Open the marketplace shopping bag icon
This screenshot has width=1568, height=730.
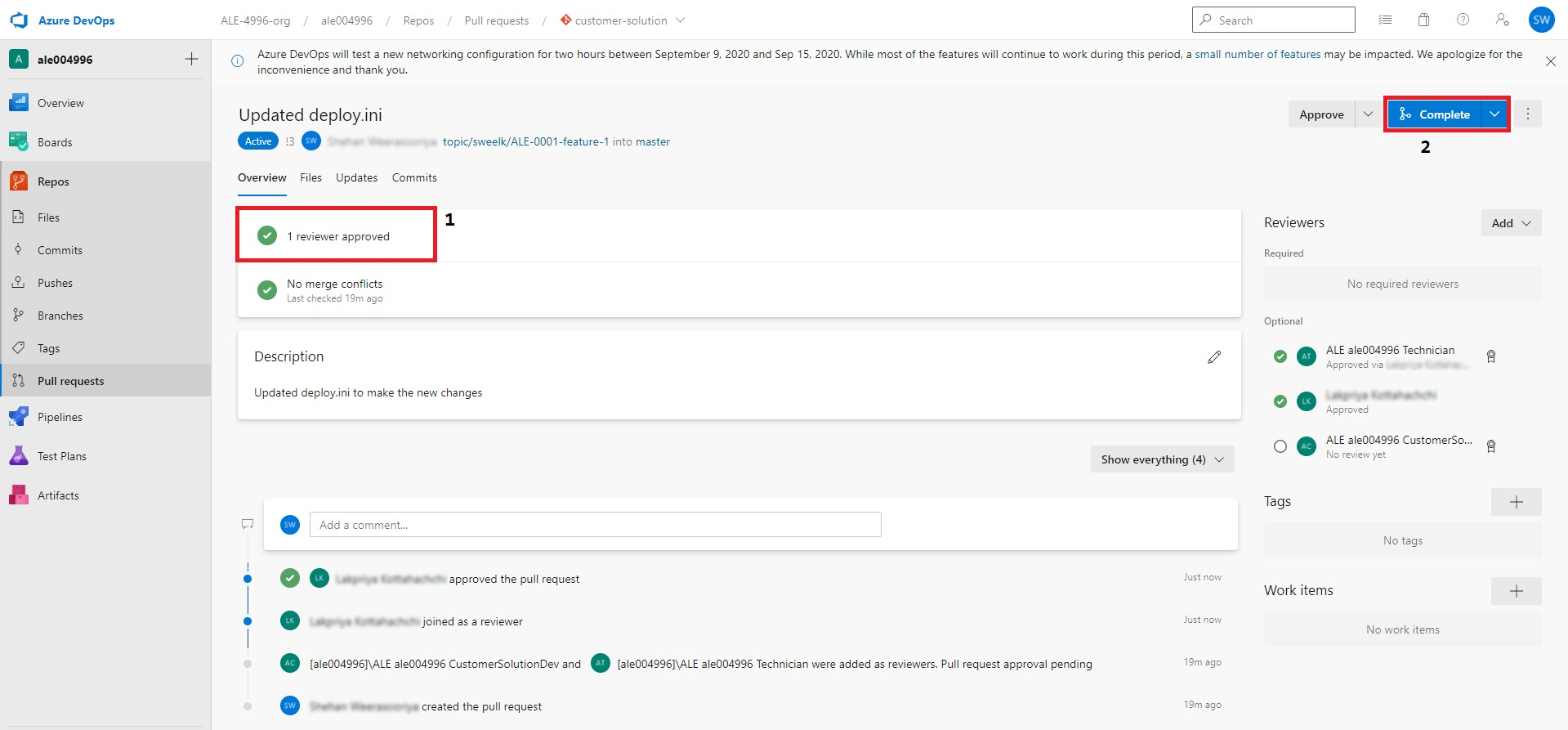click(x=1423, y=20)
